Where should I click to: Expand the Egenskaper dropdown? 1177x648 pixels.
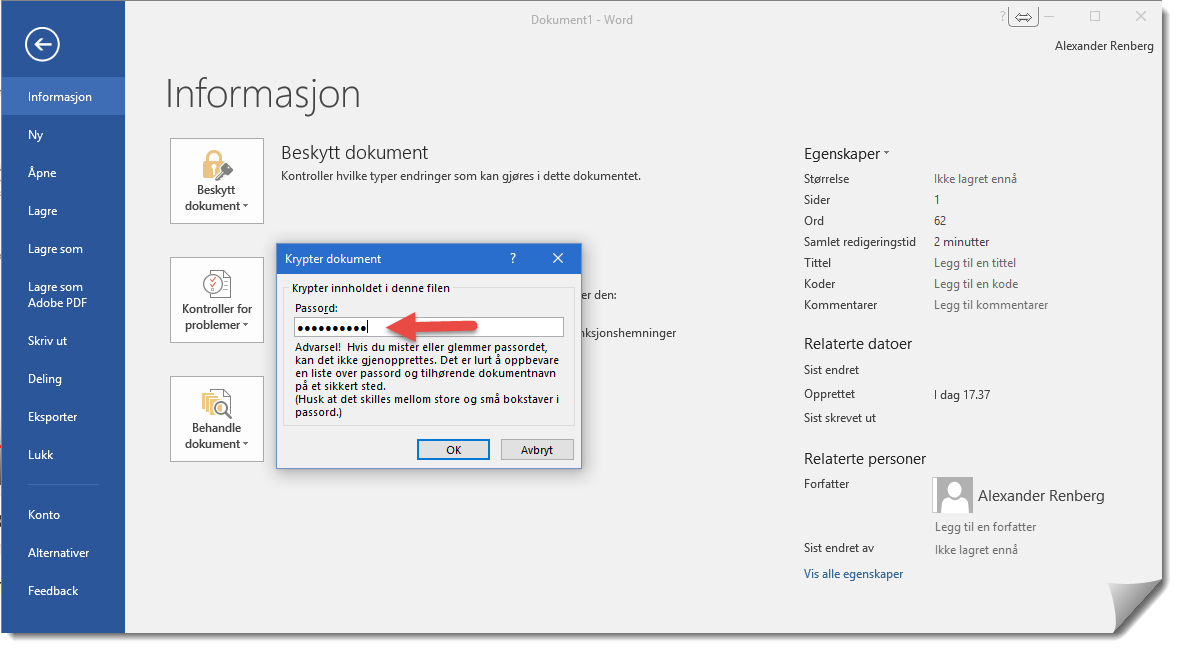(x=846, y=154)
